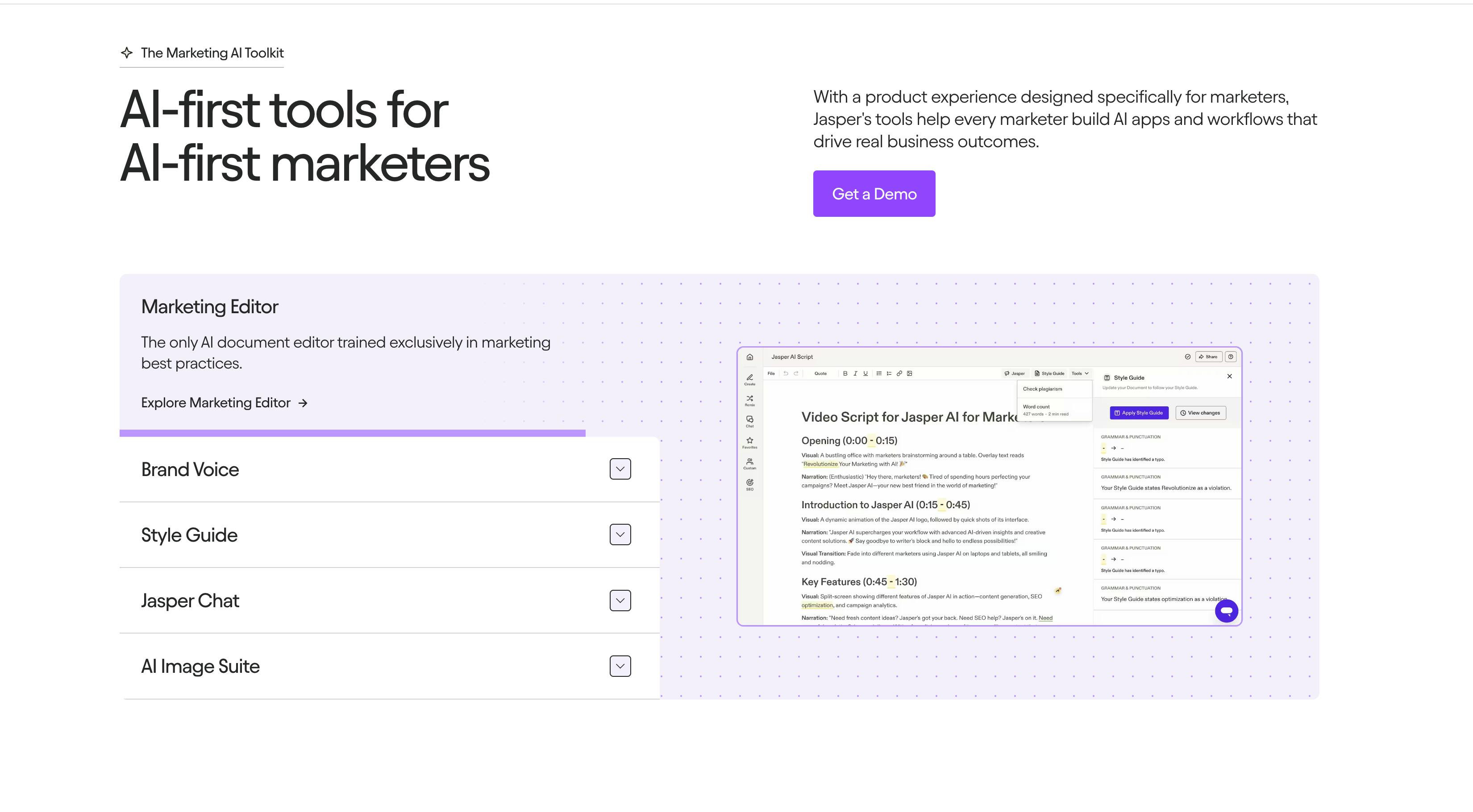Open the File menu in the editor
Image resolution: width=1473 pixels, height=812 pixels.
tap(771, 374)
